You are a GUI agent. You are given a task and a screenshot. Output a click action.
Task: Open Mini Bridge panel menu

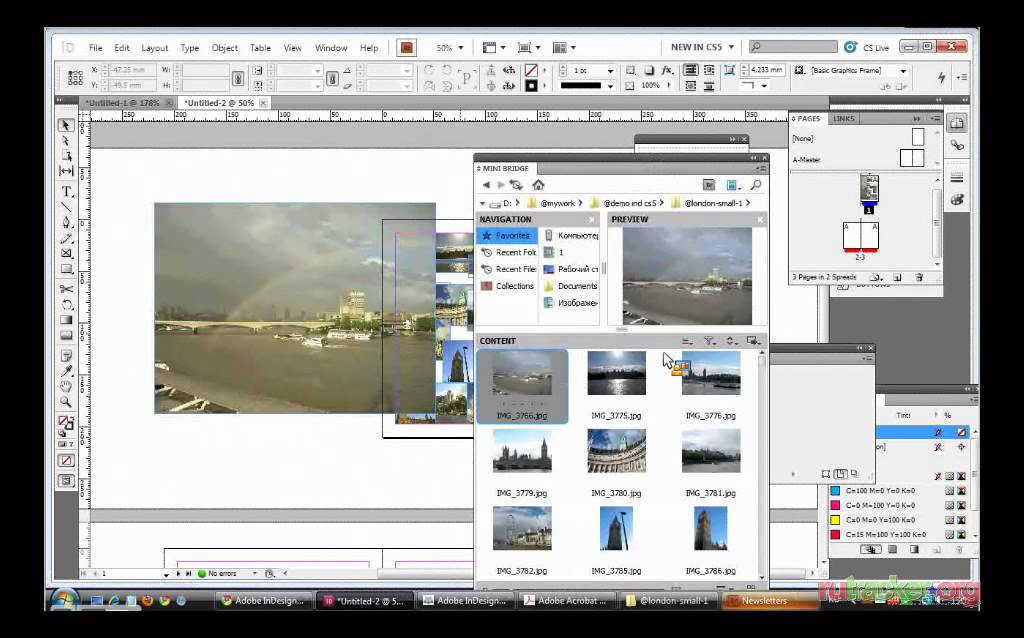click(761, 168)
